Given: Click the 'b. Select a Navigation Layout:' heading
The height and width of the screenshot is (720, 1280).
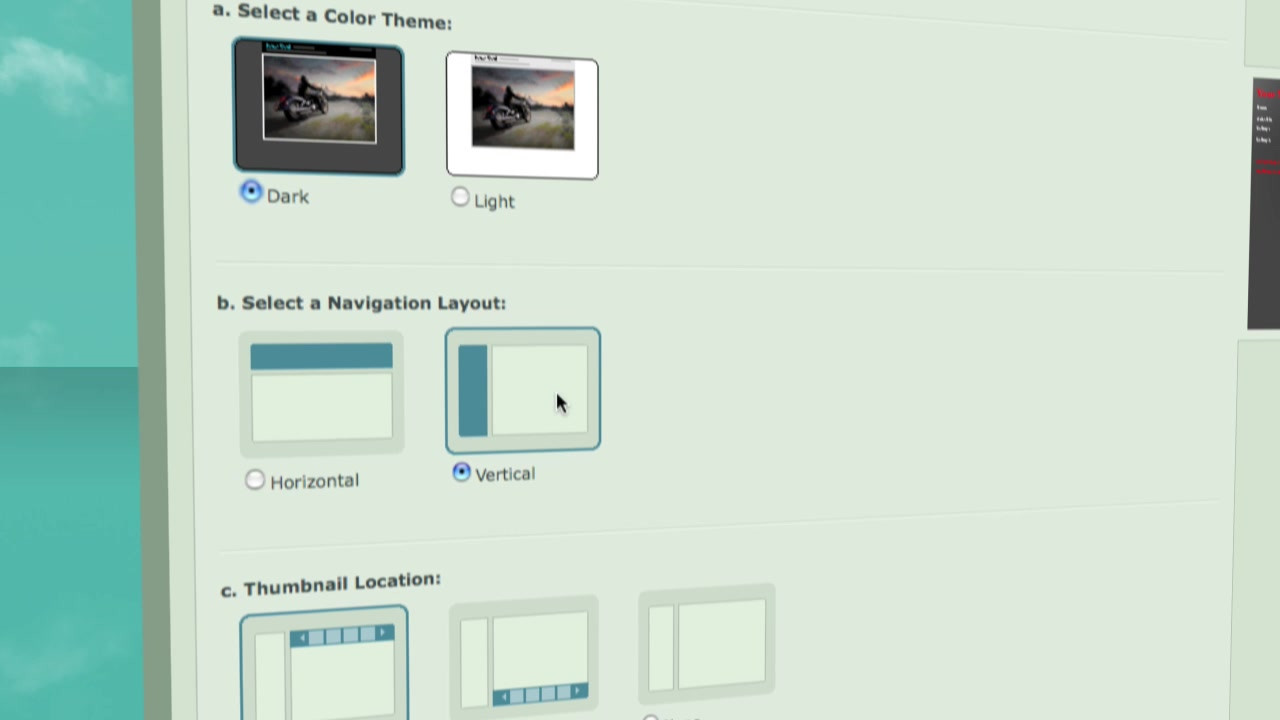Looking at the screenshot, I should (361, 302).
